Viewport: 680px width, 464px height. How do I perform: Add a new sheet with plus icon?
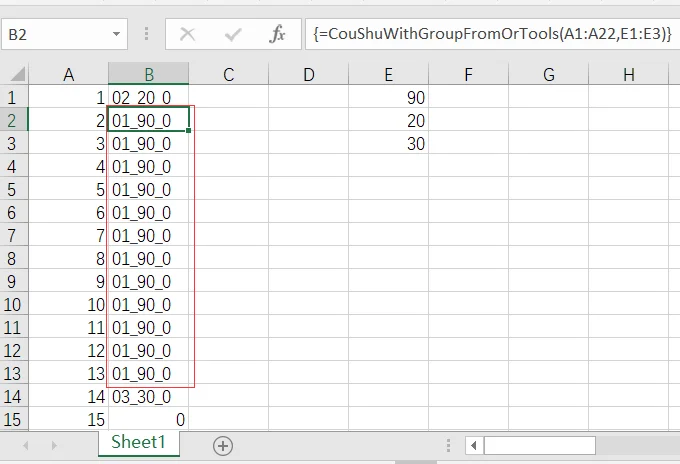tap(223, 446)
